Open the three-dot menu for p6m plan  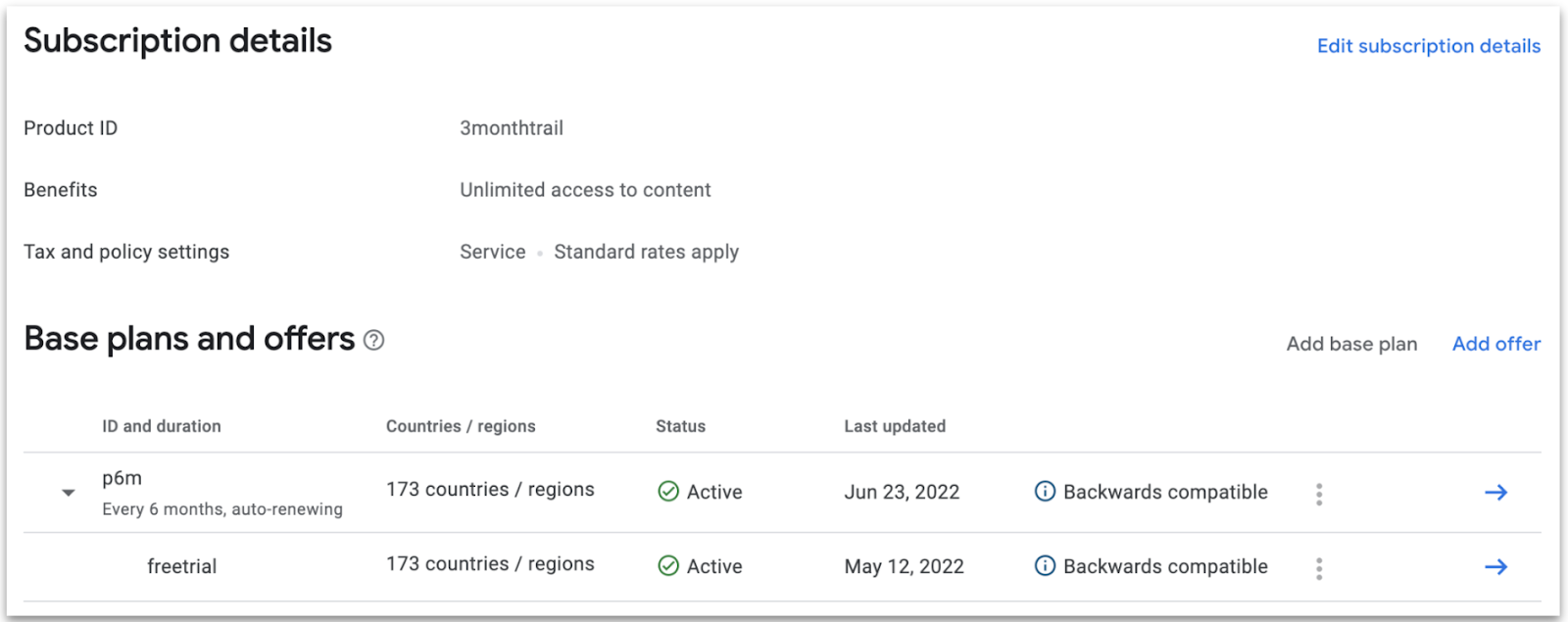[1319, 494]
